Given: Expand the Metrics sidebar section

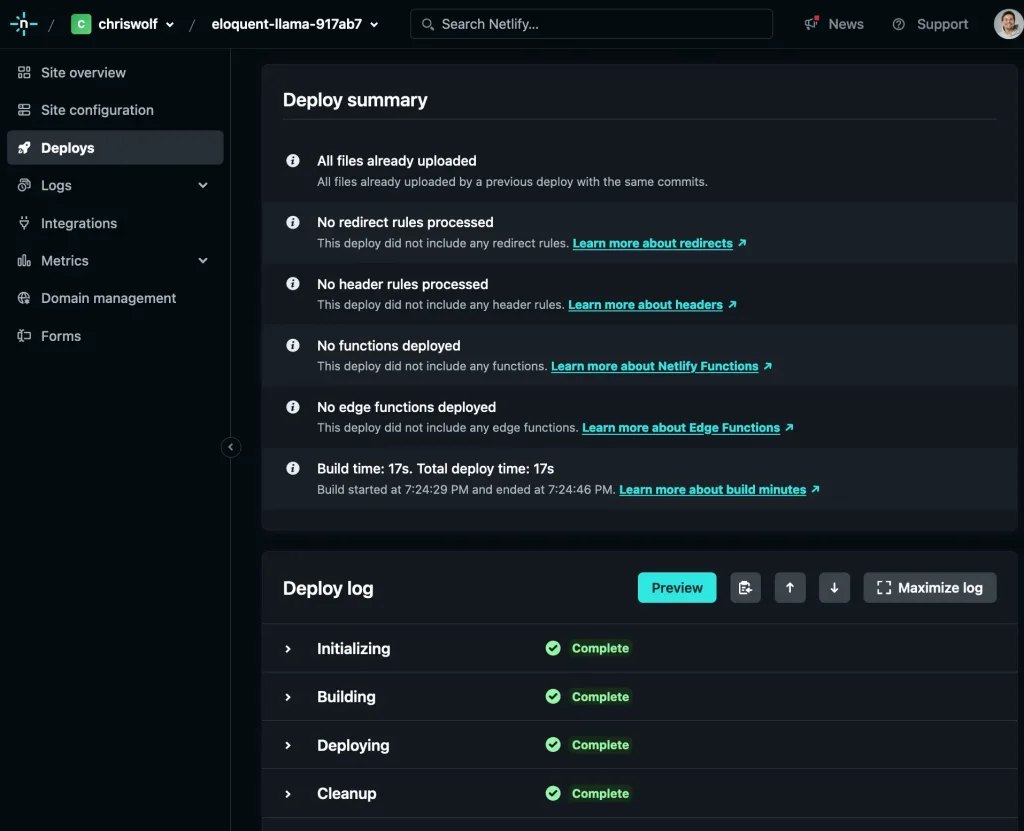Looking at the screenshot, I should coord(203,260).
